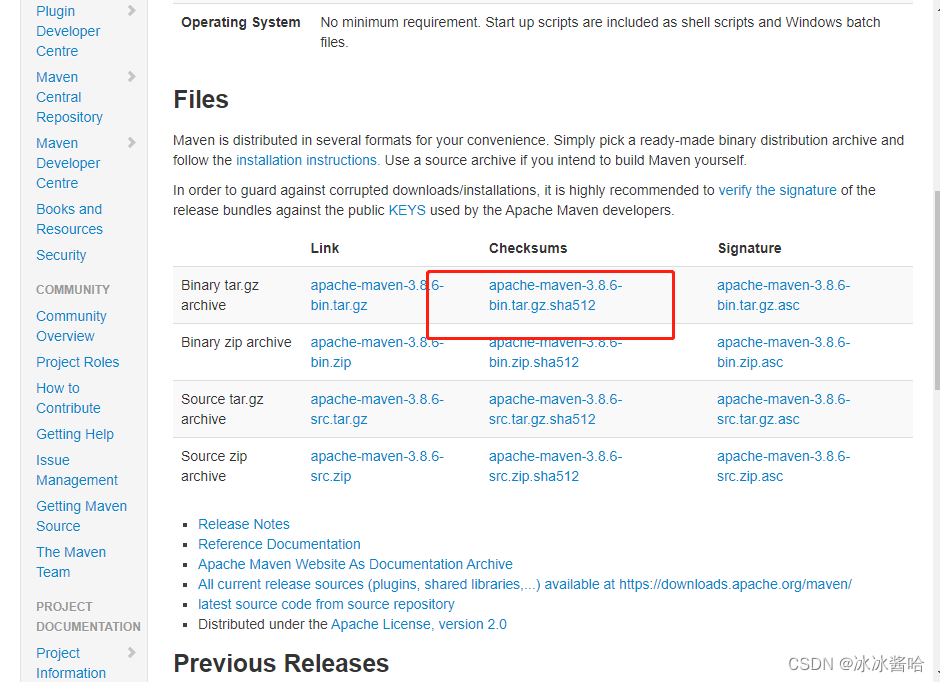This screenshot has height=682, width=940.
Task: Open apache-maven-3.8.6-bin.tar.gz.asc signature
Action: (x=784, y=295)
